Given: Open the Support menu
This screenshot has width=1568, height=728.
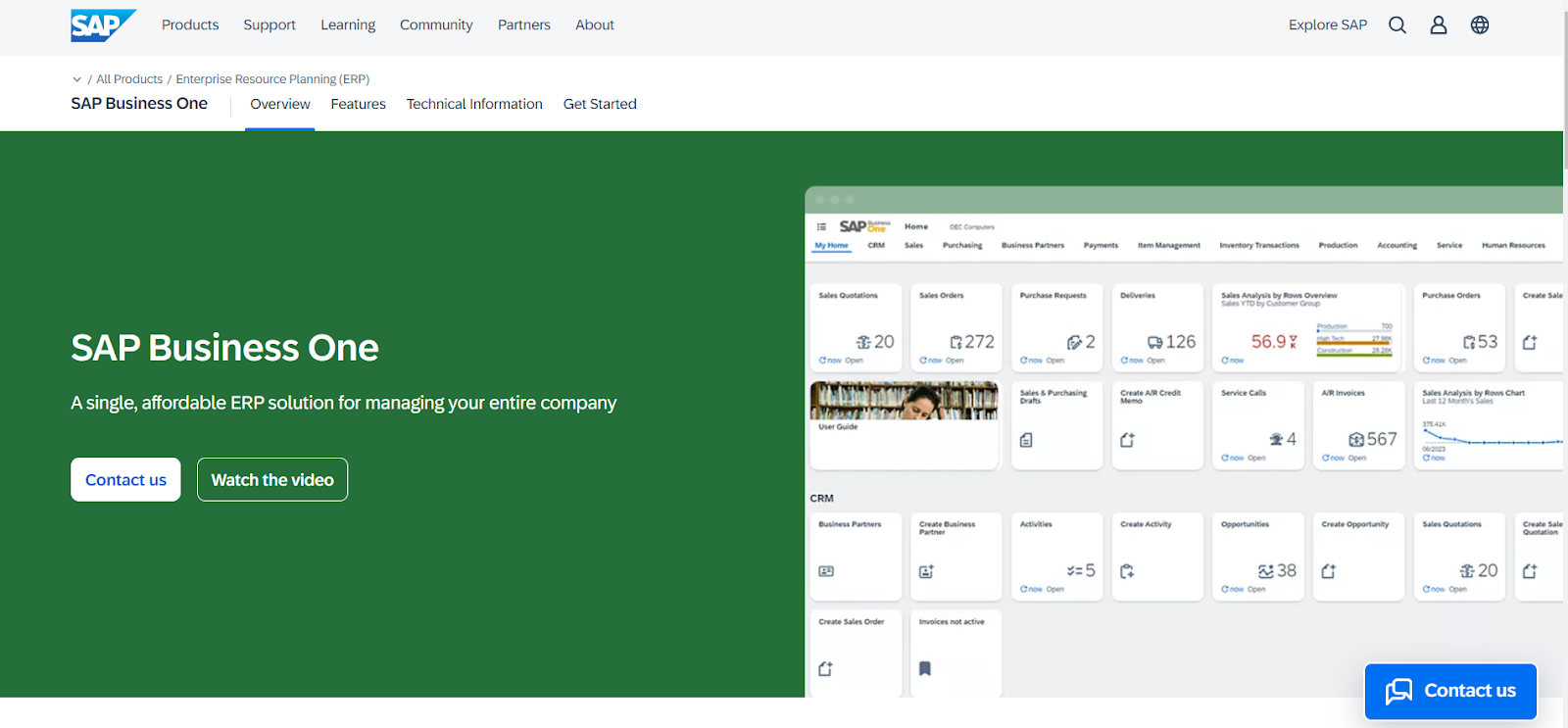Looking at the screenshot, I should (x=269, y=25).
